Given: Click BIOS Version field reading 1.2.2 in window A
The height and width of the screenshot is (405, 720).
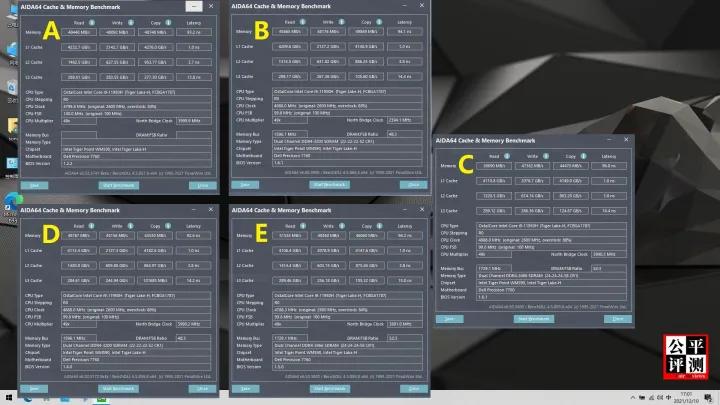Looking at the screenshot, I should [136, 163].
